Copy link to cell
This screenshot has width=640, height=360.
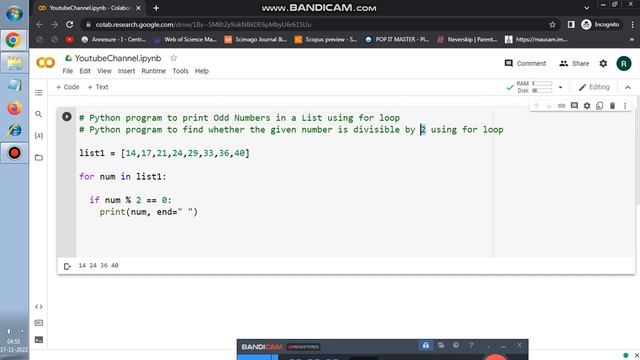(x=562, y=106)
